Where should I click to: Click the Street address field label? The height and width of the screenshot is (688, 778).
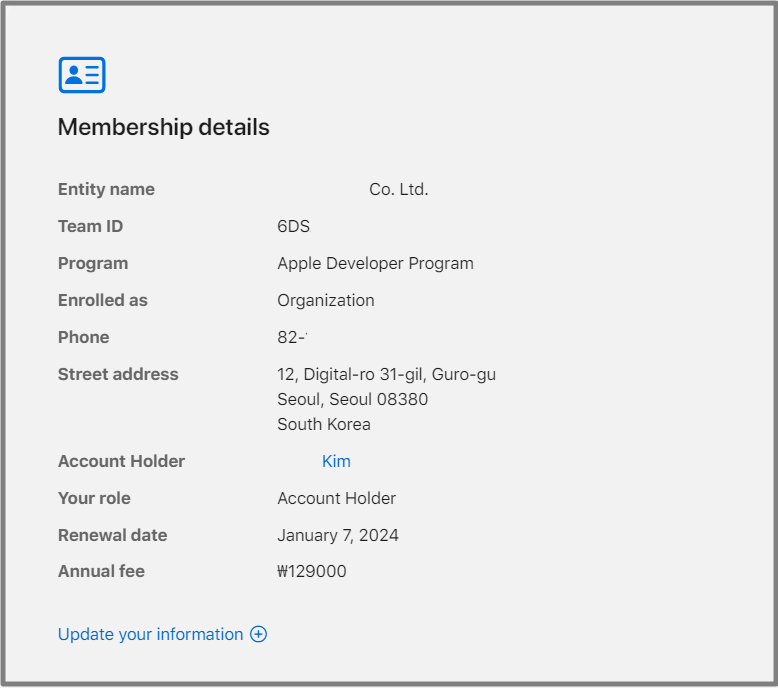118,374
